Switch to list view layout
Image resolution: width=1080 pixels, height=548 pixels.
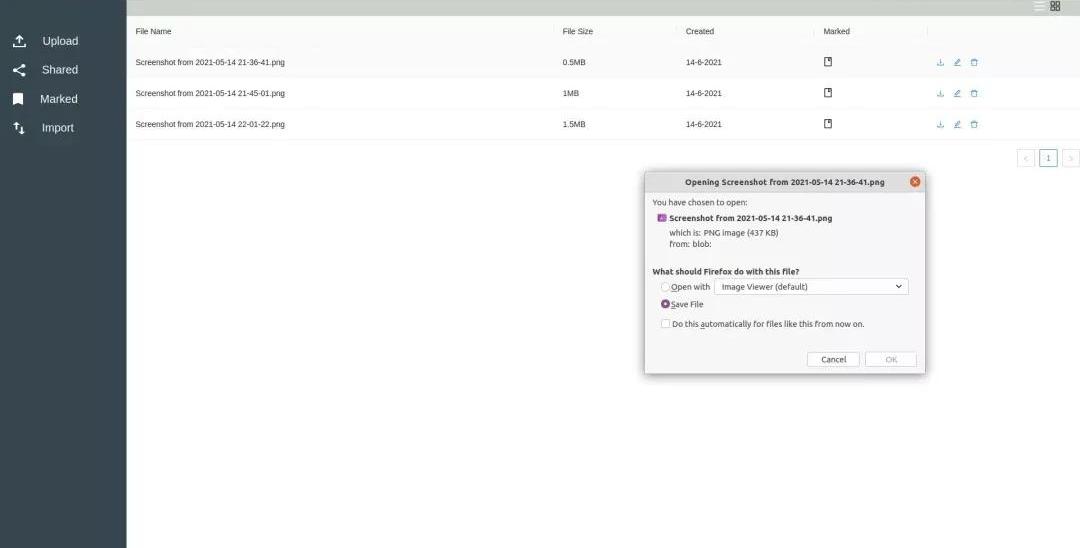point(1039,6)
